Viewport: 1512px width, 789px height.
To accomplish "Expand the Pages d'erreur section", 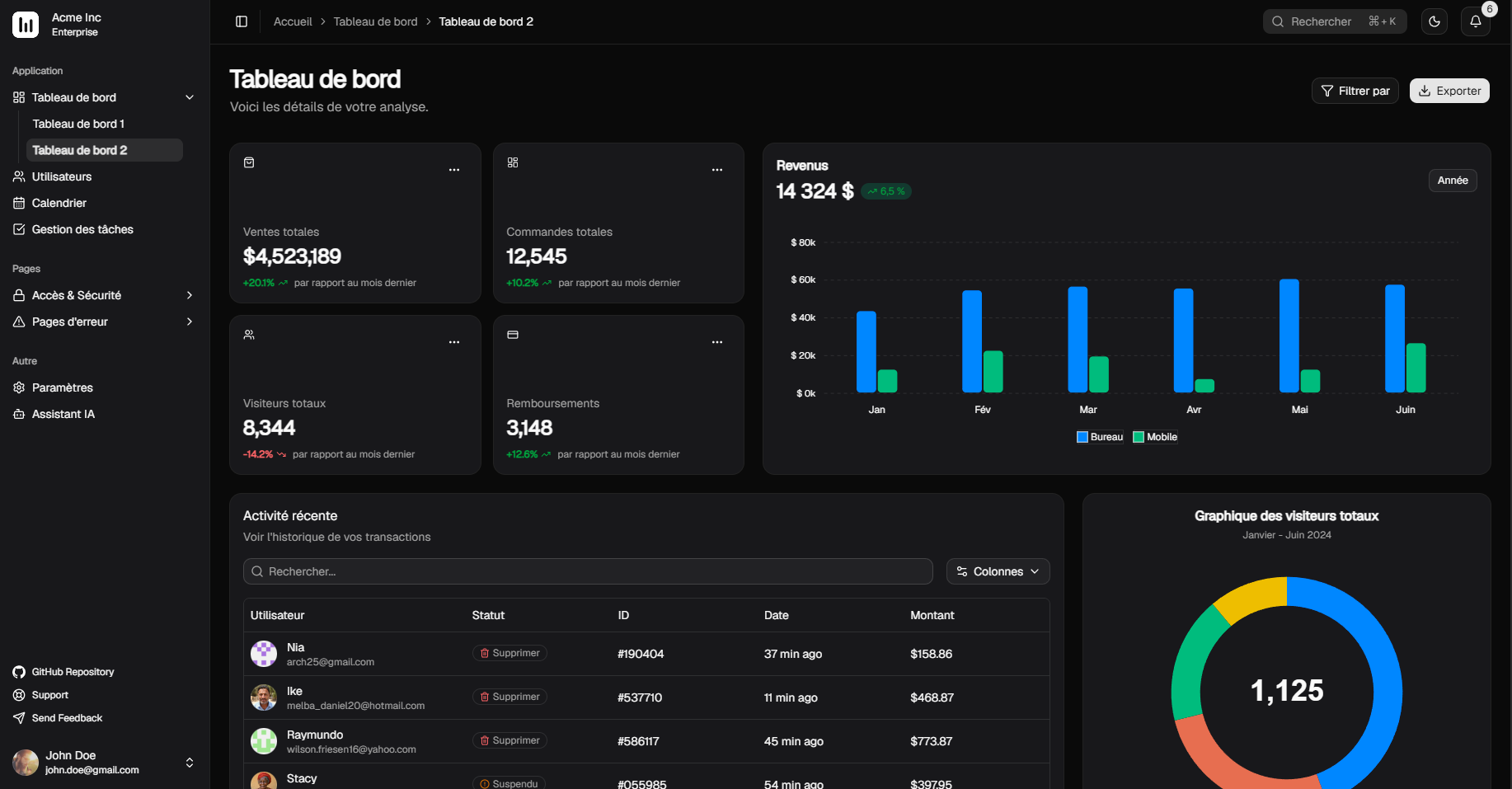I will point(190,322).
